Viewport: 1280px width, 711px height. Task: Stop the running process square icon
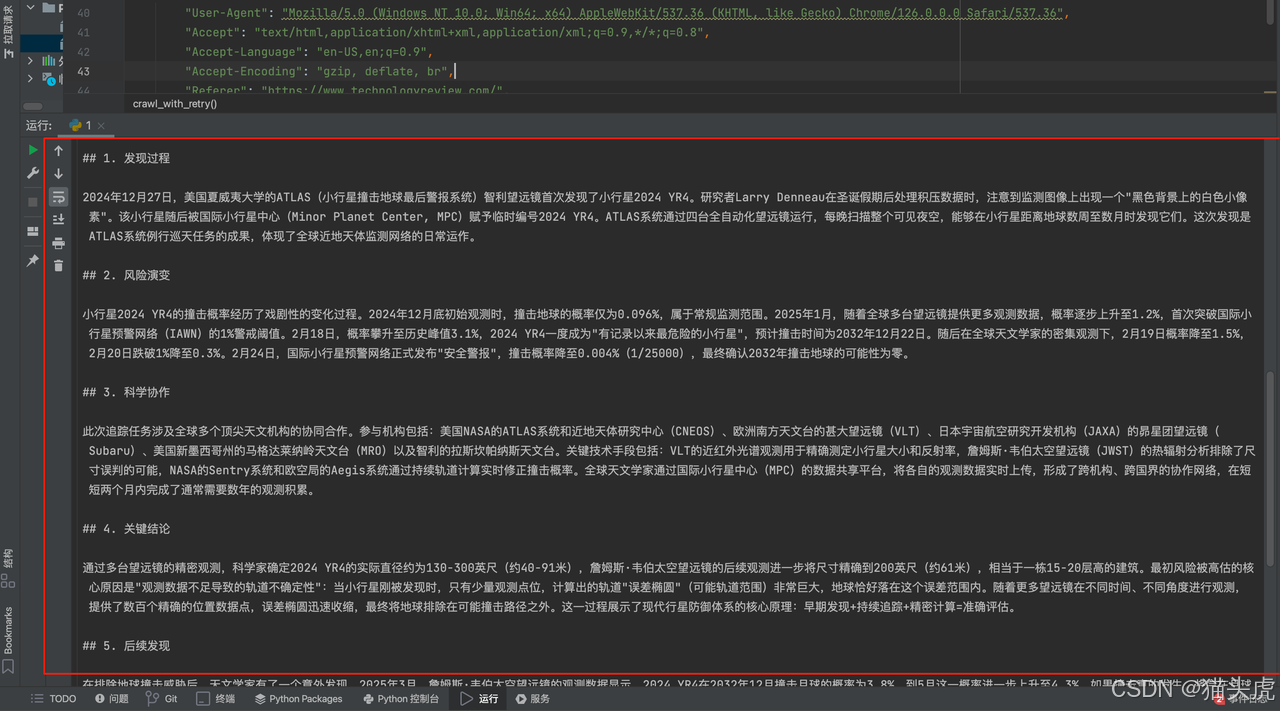pos(33,201)
